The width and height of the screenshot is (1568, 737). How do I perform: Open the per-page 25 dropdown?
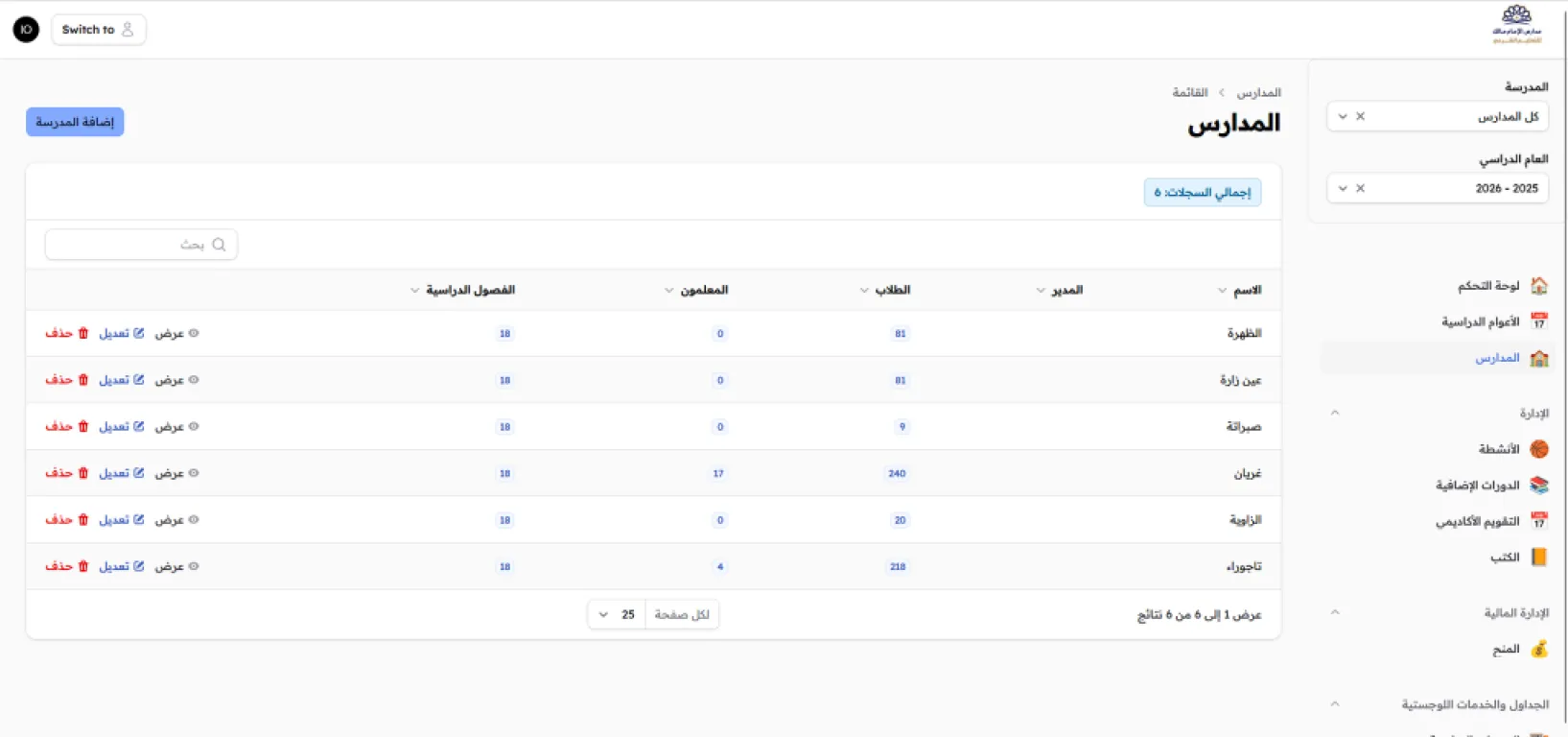click(x=617, y=614)
